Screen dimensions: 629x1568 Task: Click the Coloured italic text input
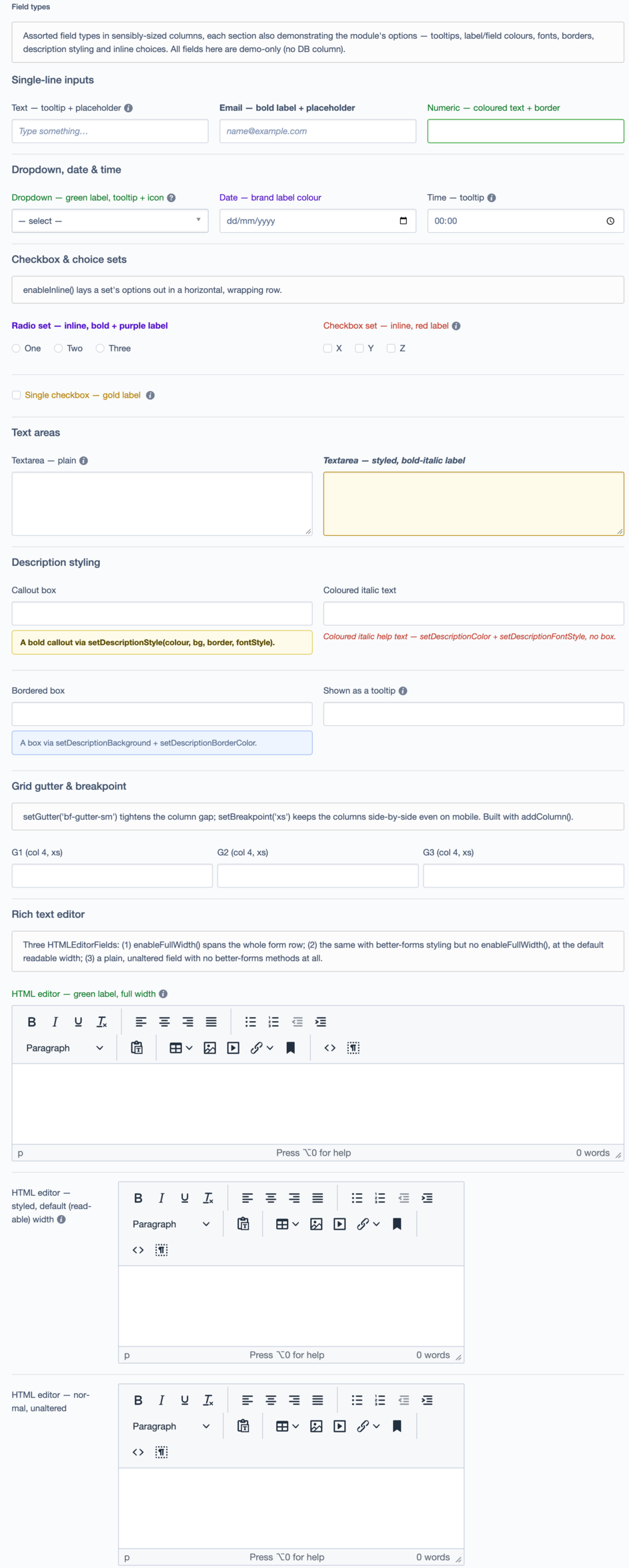click(474, 613)
